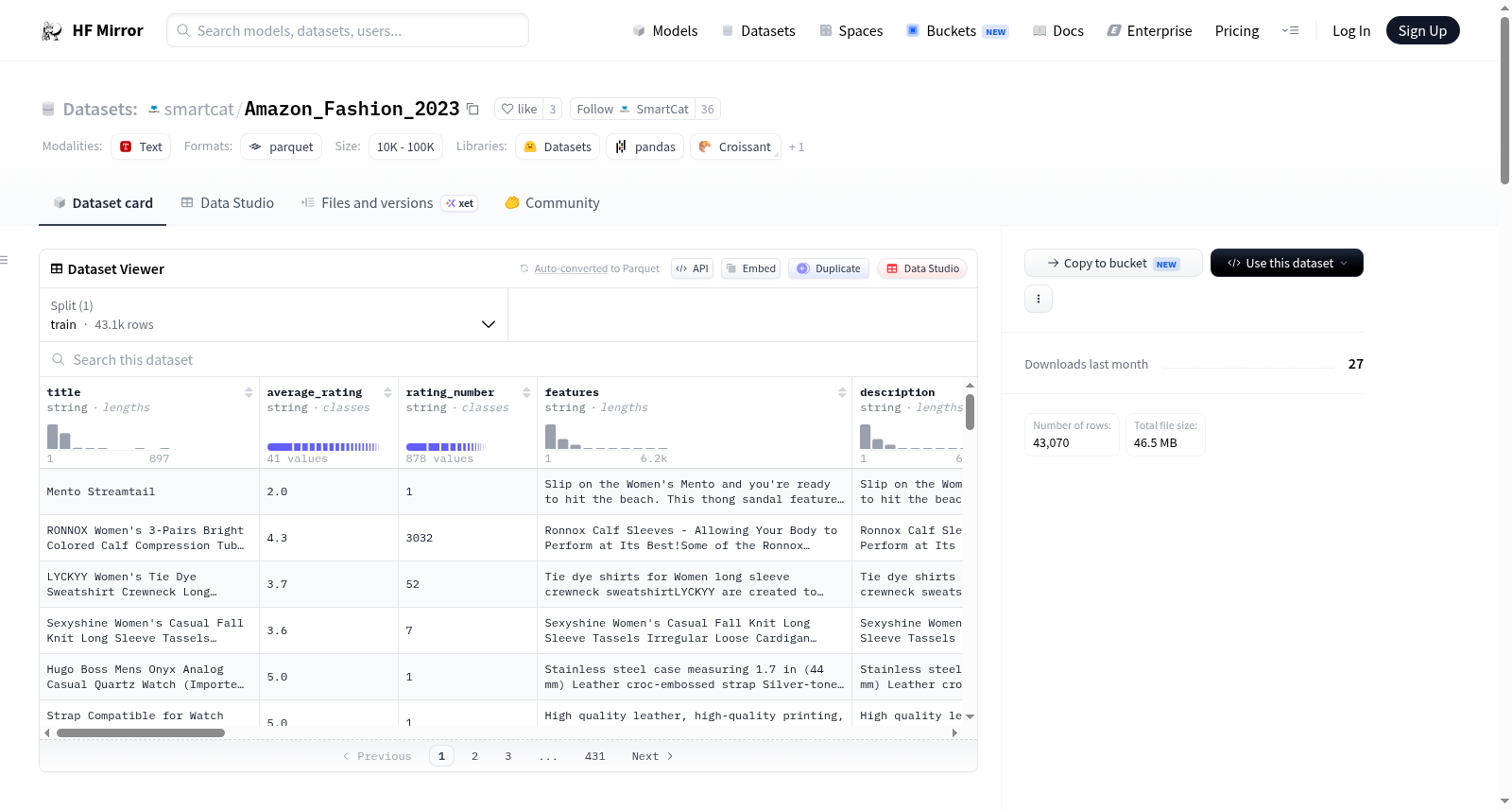
Task: Open the train split dropdown
Action: tap(273, 315)
